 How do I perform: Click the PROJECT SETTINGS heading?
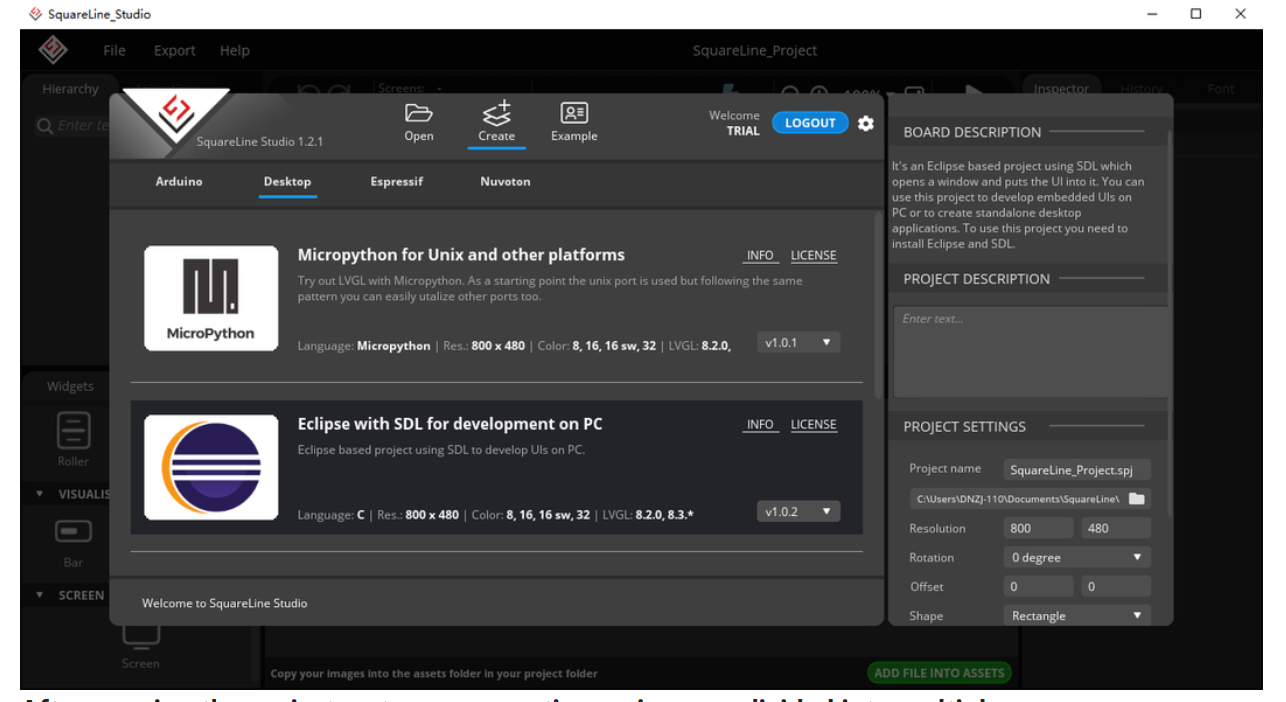click(964, 426)
